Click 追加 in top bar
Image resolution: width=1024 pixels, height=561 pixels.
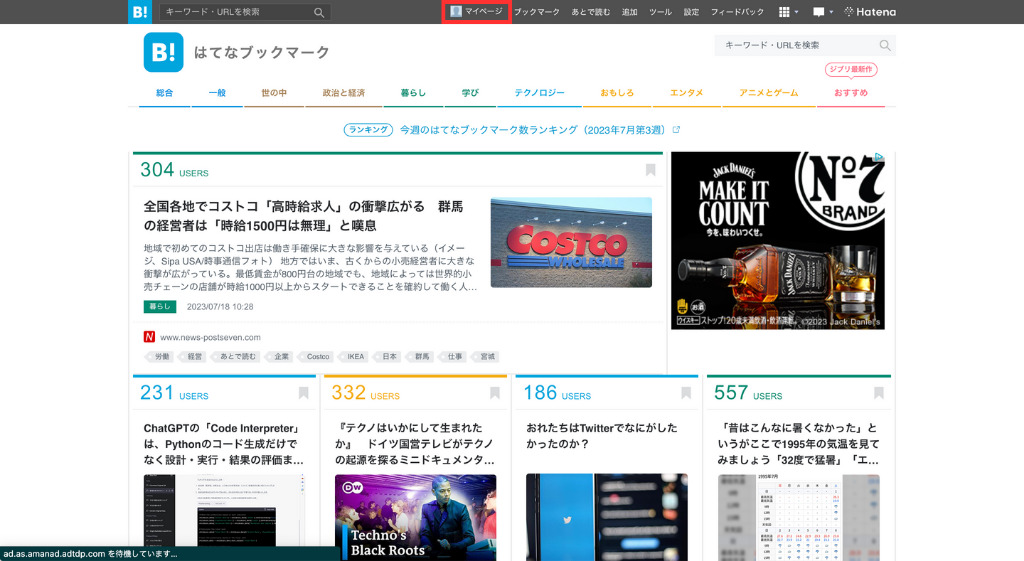coord(630,12)
